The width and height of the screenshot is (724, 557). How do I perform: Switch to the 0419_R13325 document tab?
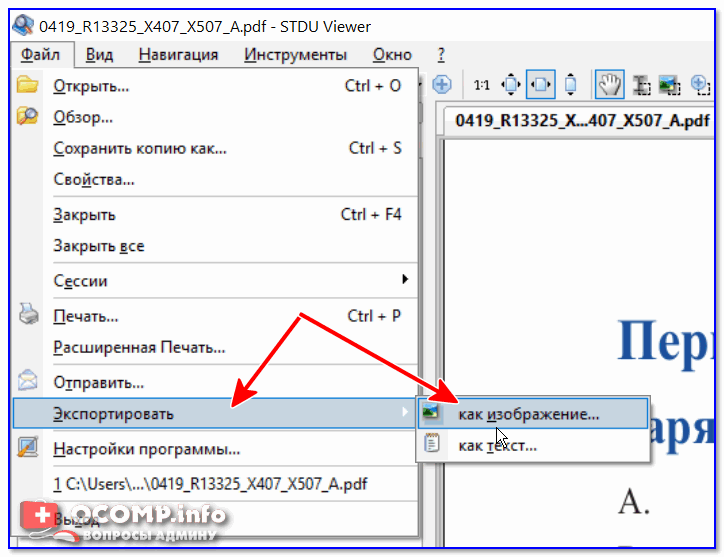(567, 121)
